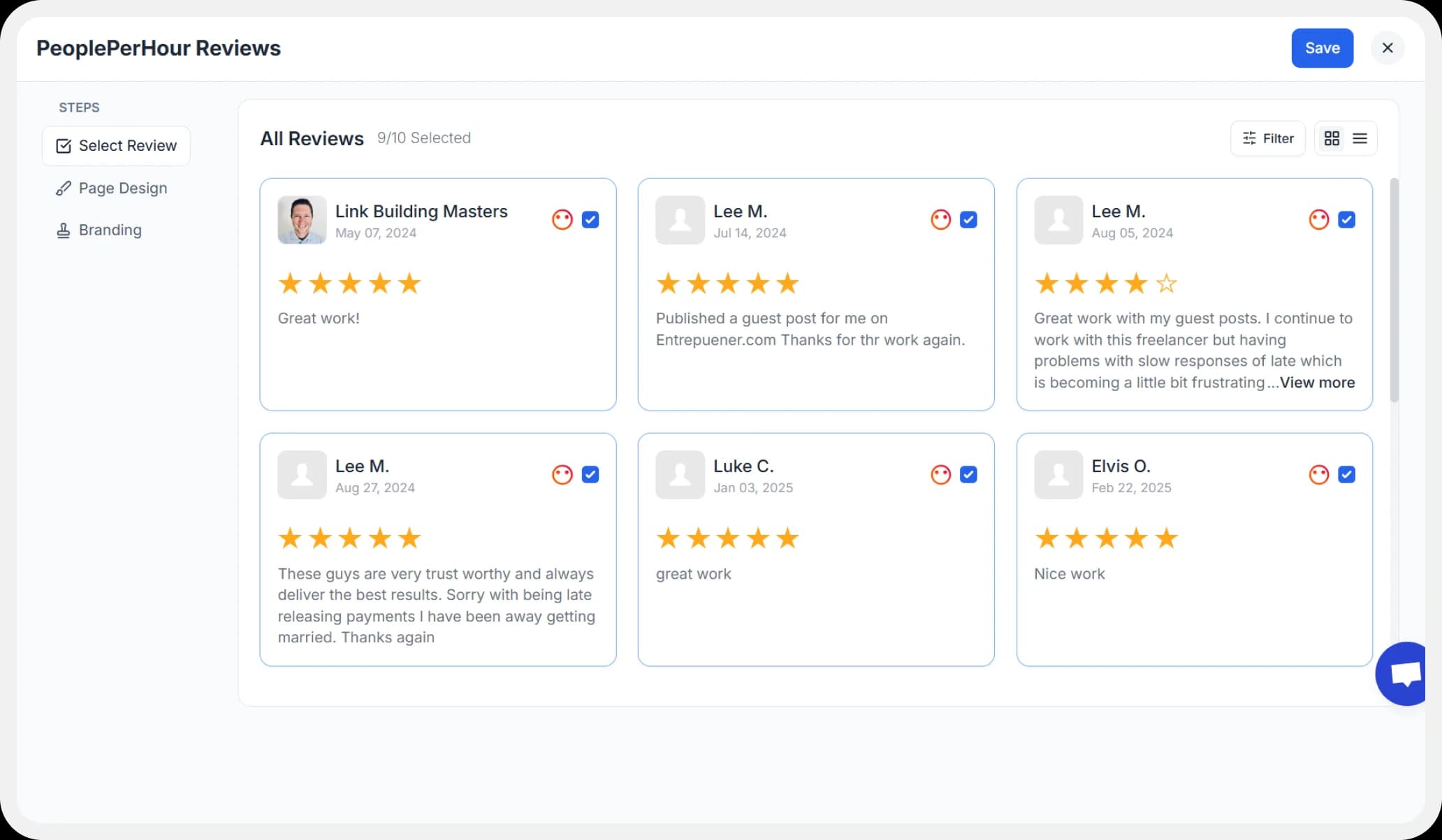
Task: Expand Lee M.'s truncated review with View more
Action: point(1316,383)
